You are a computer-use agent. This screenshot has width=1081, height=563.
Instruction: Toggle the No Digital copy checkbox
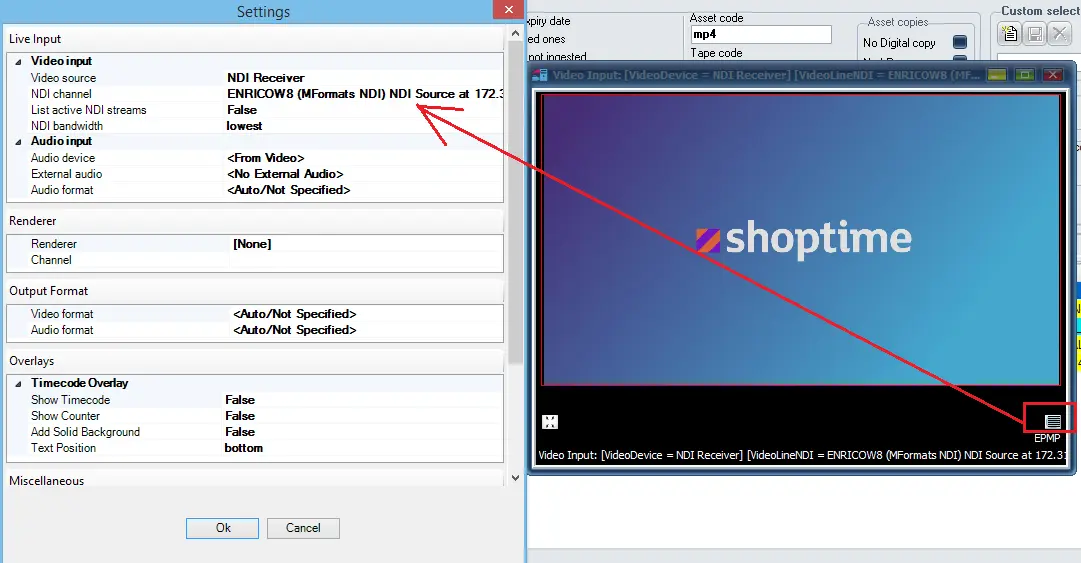959,43
